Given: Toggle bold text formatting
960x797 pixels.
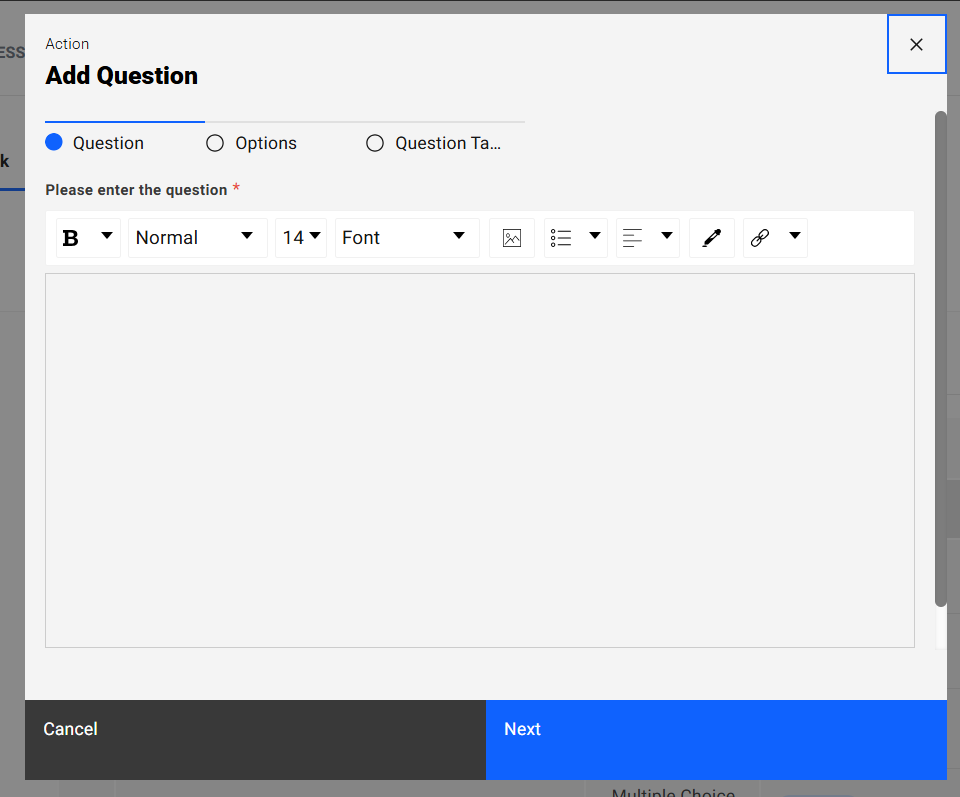Looking at the screenshot, I should [71, 238].
